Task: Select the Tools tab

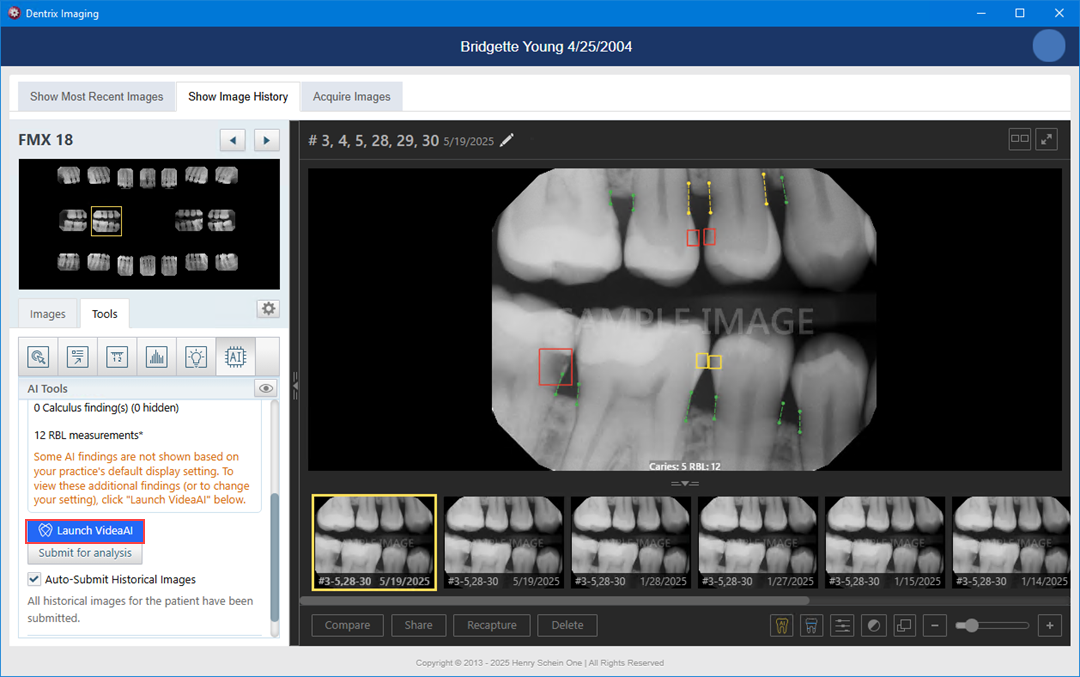Action: coord(105,314)
